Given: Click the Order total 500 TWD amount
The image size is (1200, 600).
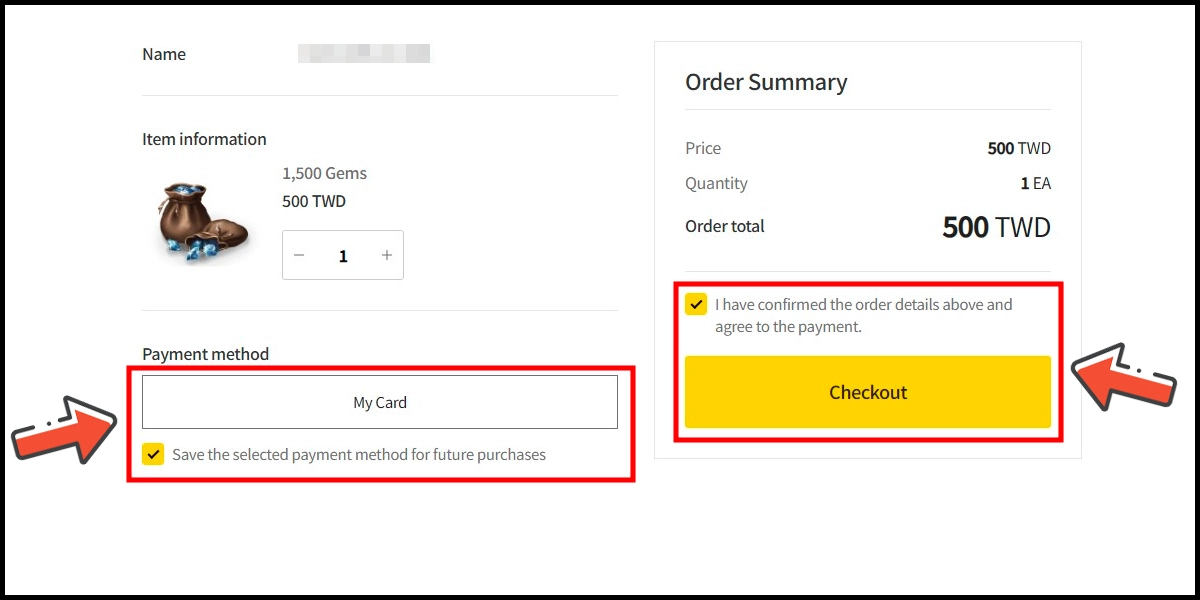Looking at the screenshot, I should click(996, 227).
